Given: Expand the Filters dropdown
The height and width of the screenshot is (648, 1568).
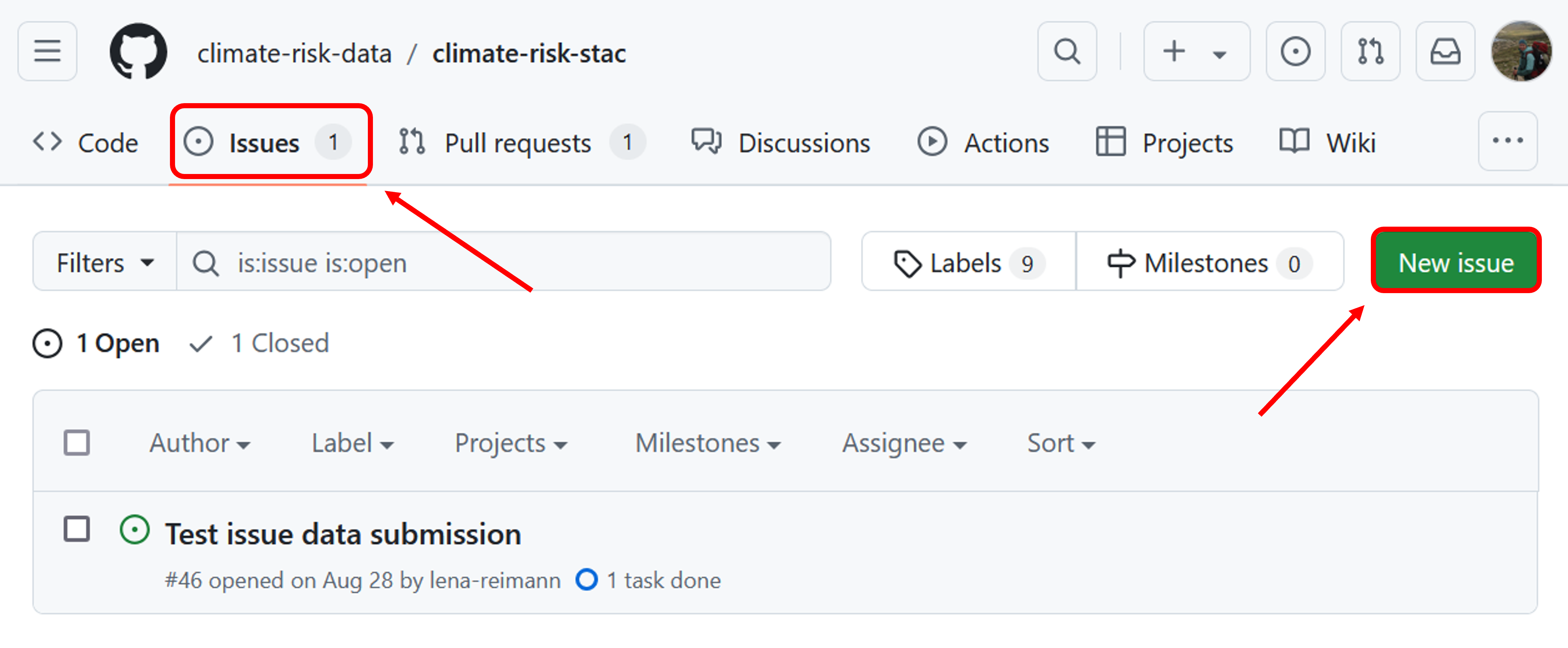Looking at the screenshot, I should tap(105, 263).
